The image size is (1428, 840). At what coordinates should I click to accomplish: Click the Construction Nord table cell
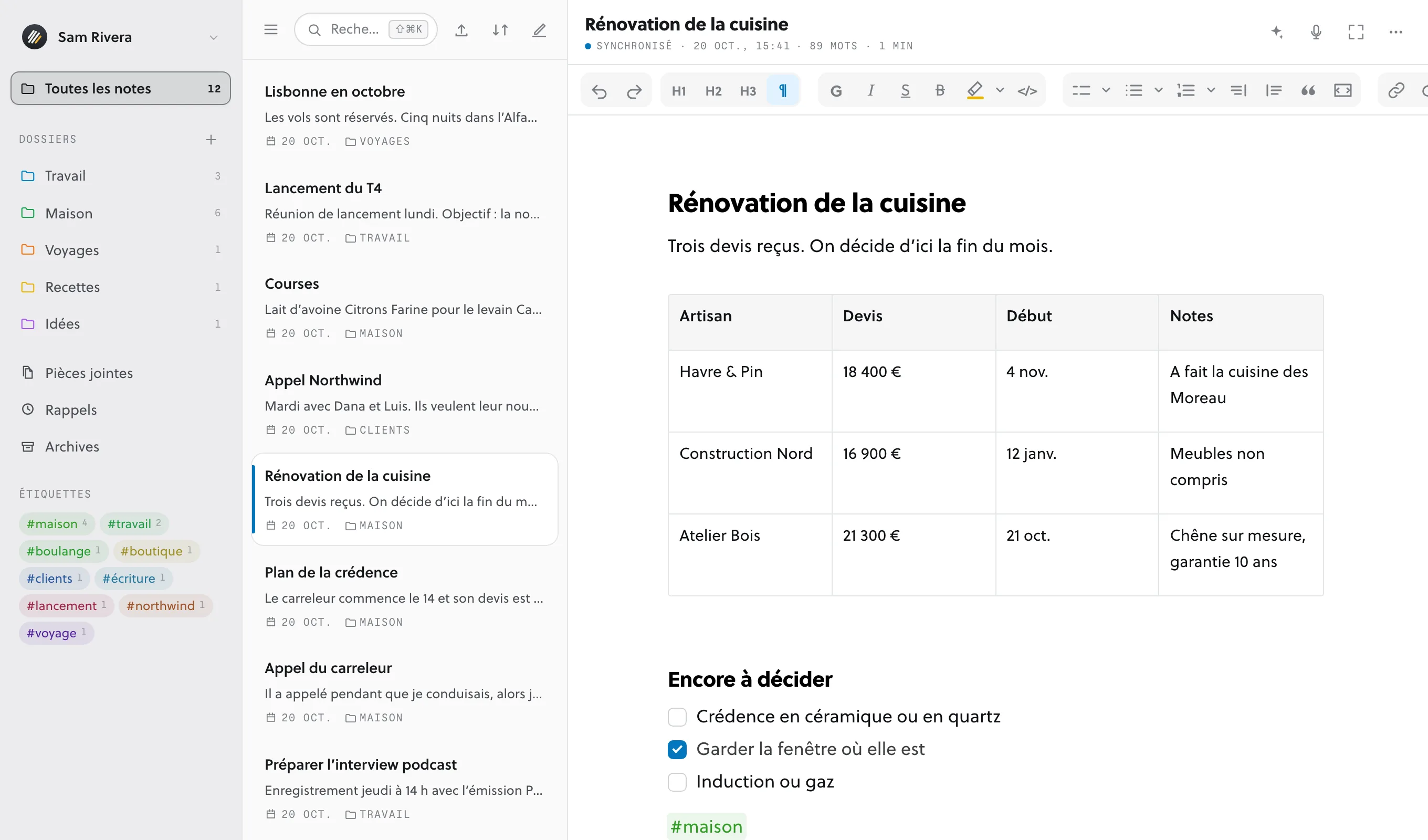click(750, 472)
